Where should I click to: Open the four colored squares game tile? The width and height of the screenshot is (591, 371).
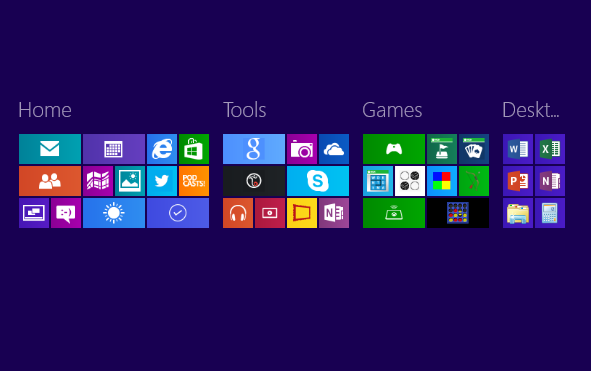pos(442,181)
